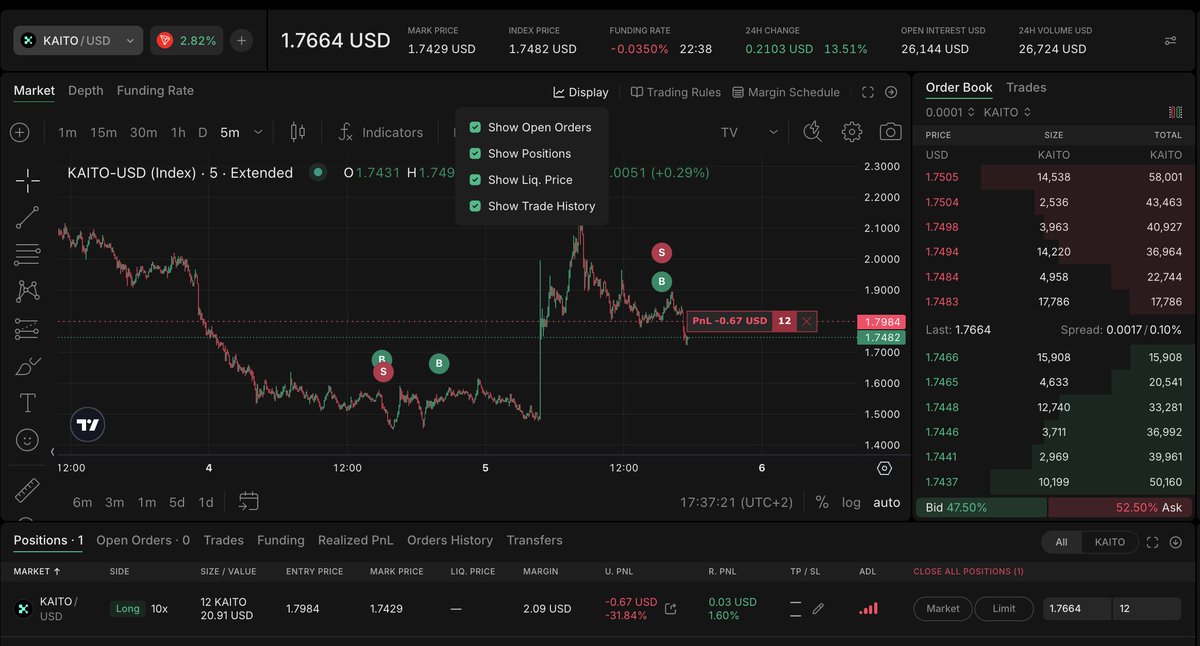
Task: Select the crosshair cursor tool
Action: coord(28,180)
